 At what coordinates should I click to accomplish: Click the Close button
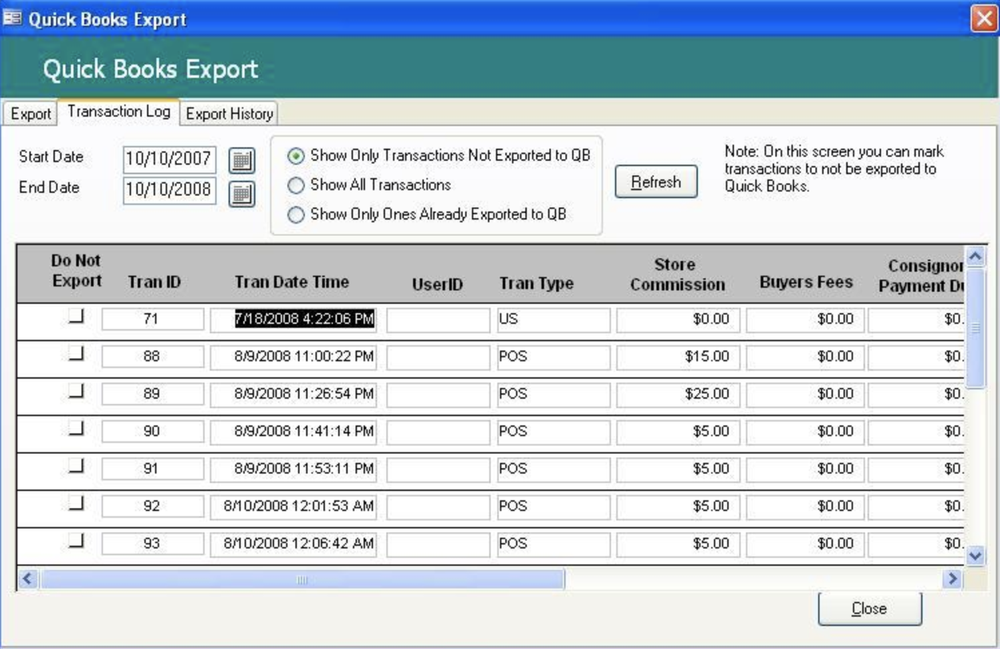point(869,608)
